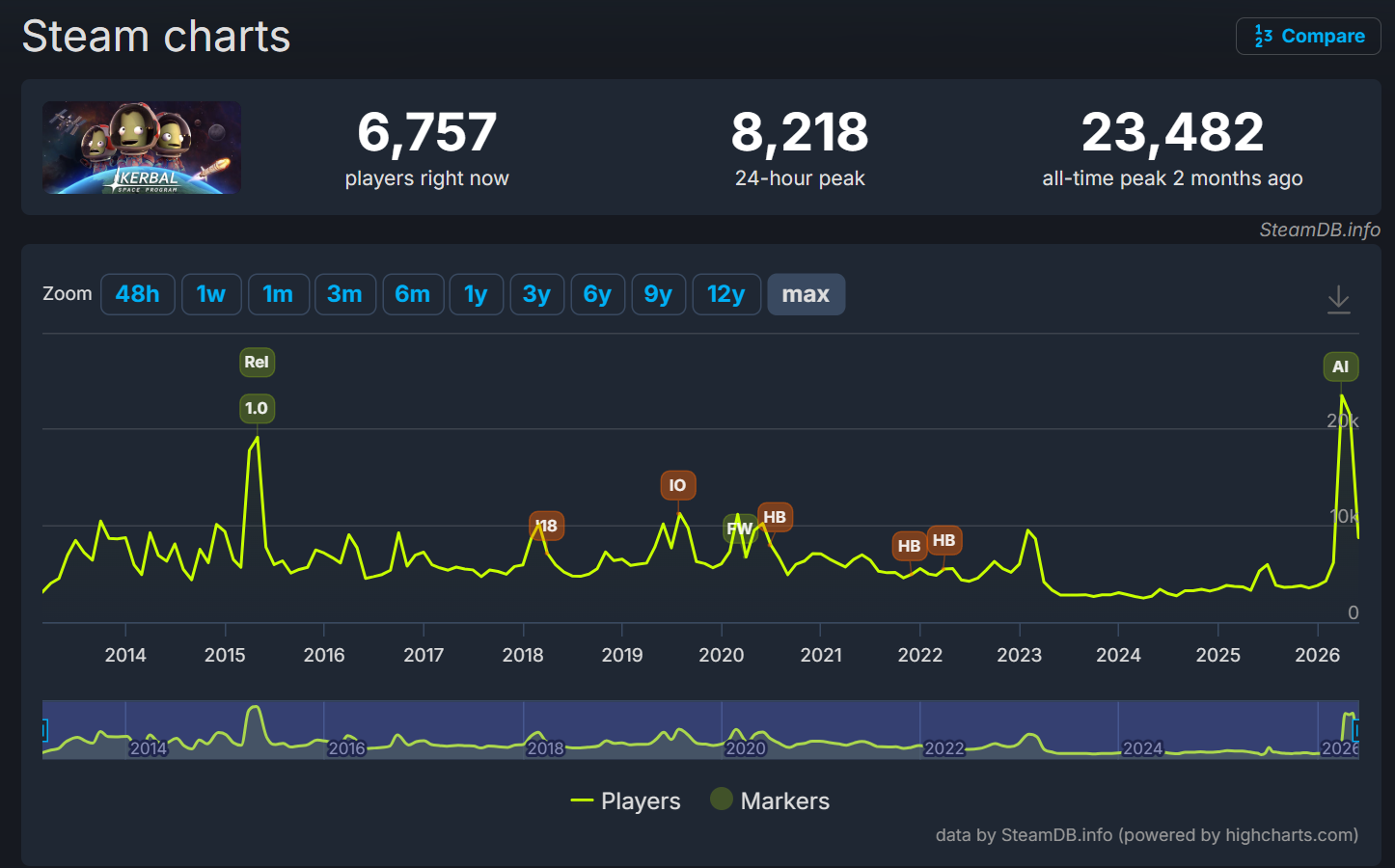Click the AI marker near 2026
The width and height of the screenshot is (1395, 868).
[x=1341, y=366]
